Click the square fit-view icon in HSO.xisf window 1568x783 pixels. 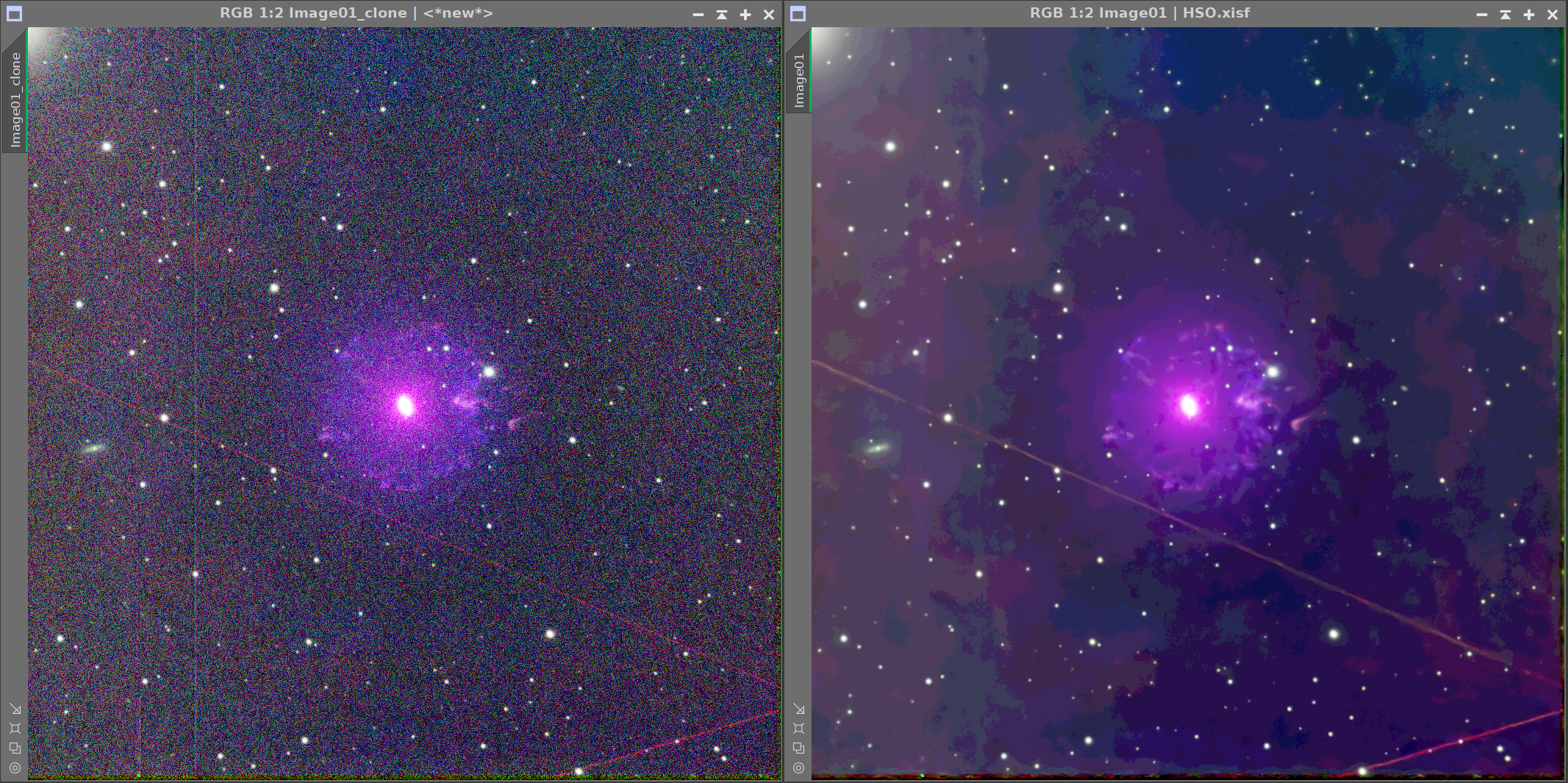(x=798, y=729)
